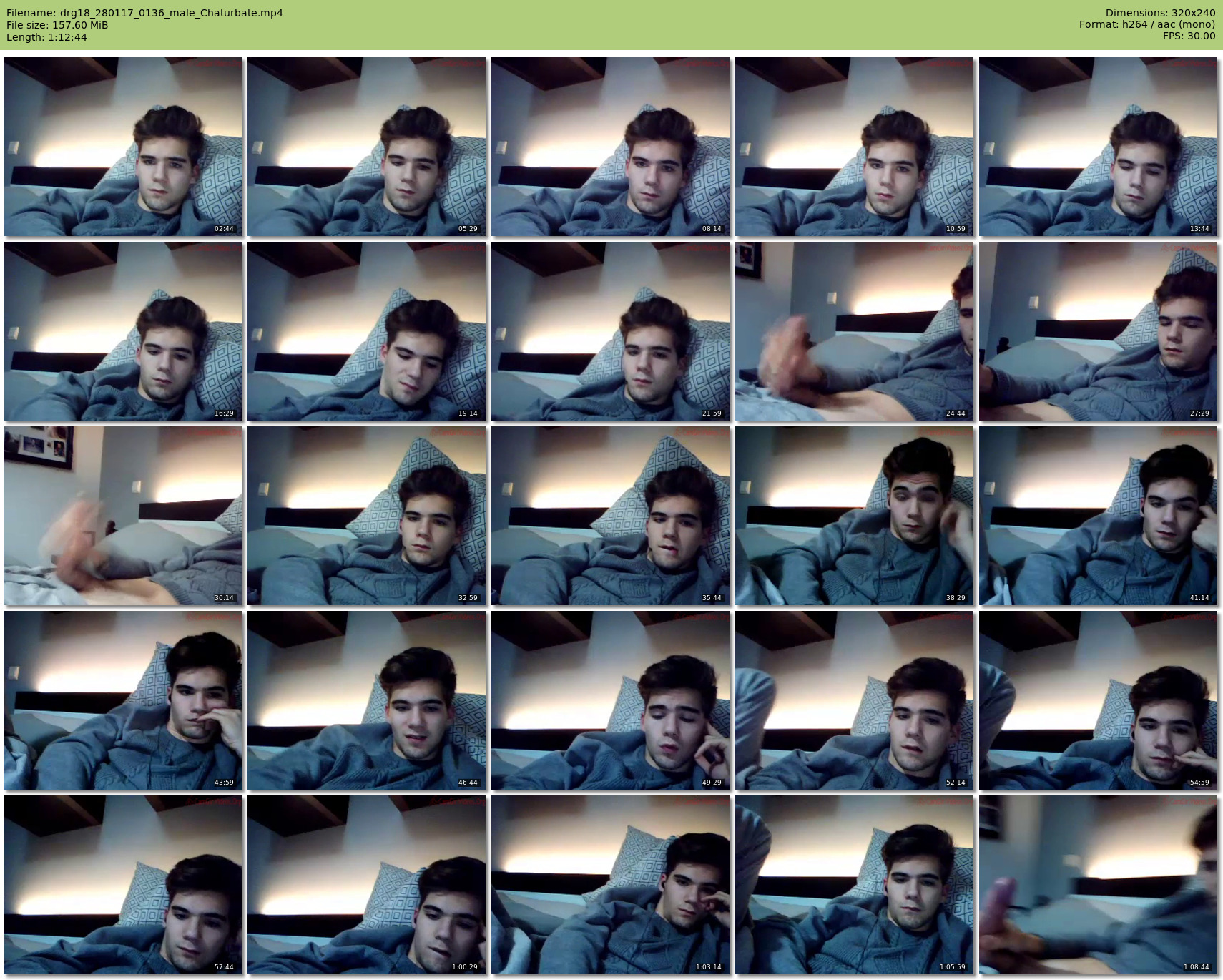Open the thumbnail stamped 57:44

pos(122,885)
